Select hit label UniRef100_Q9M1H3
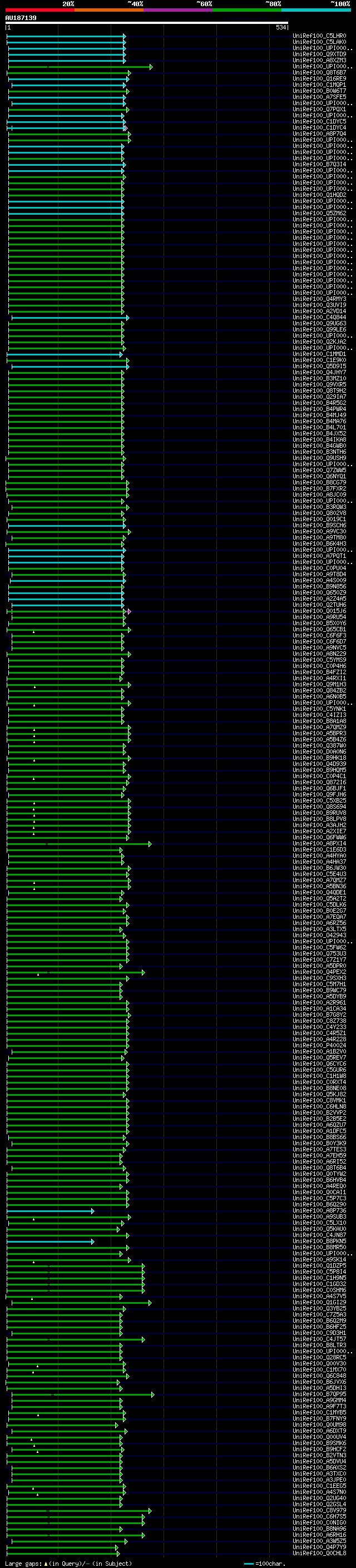This screenshot has width=356, height=1568. point(319,684)
